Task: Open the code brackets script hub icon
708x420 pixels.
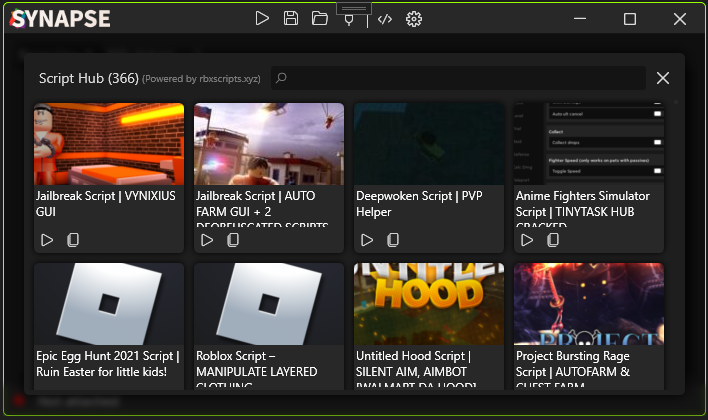Action: coord(385,19)
